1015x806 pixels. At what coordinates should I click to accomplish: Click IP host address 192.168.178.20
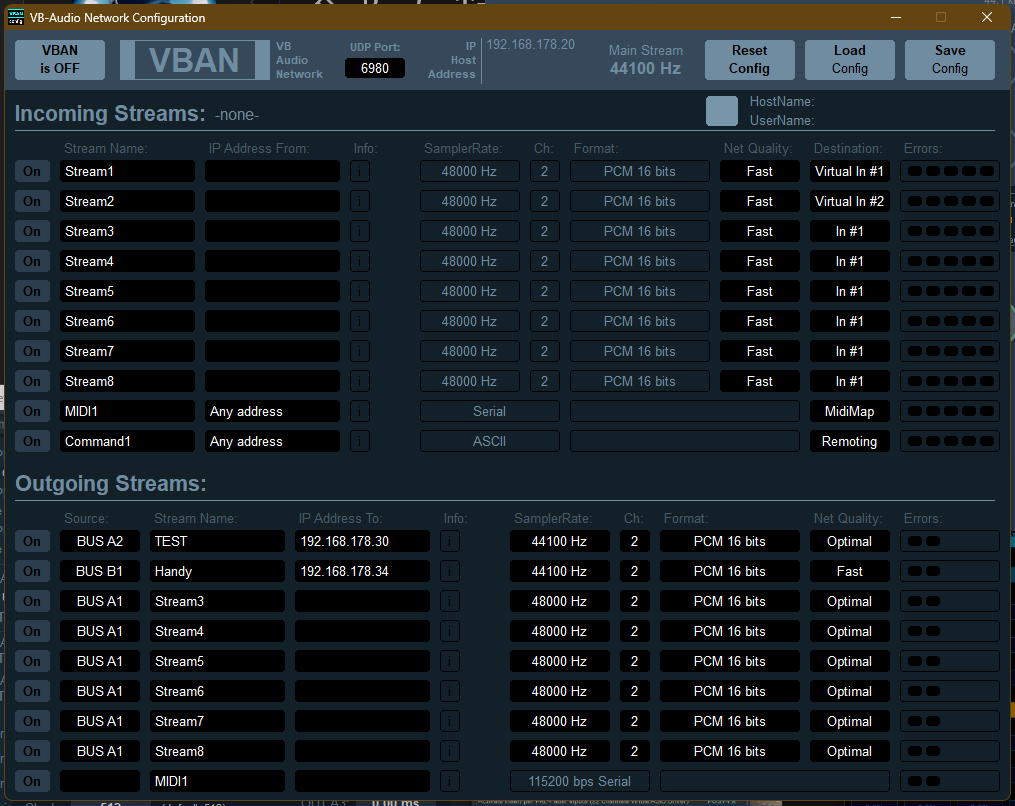531,44
